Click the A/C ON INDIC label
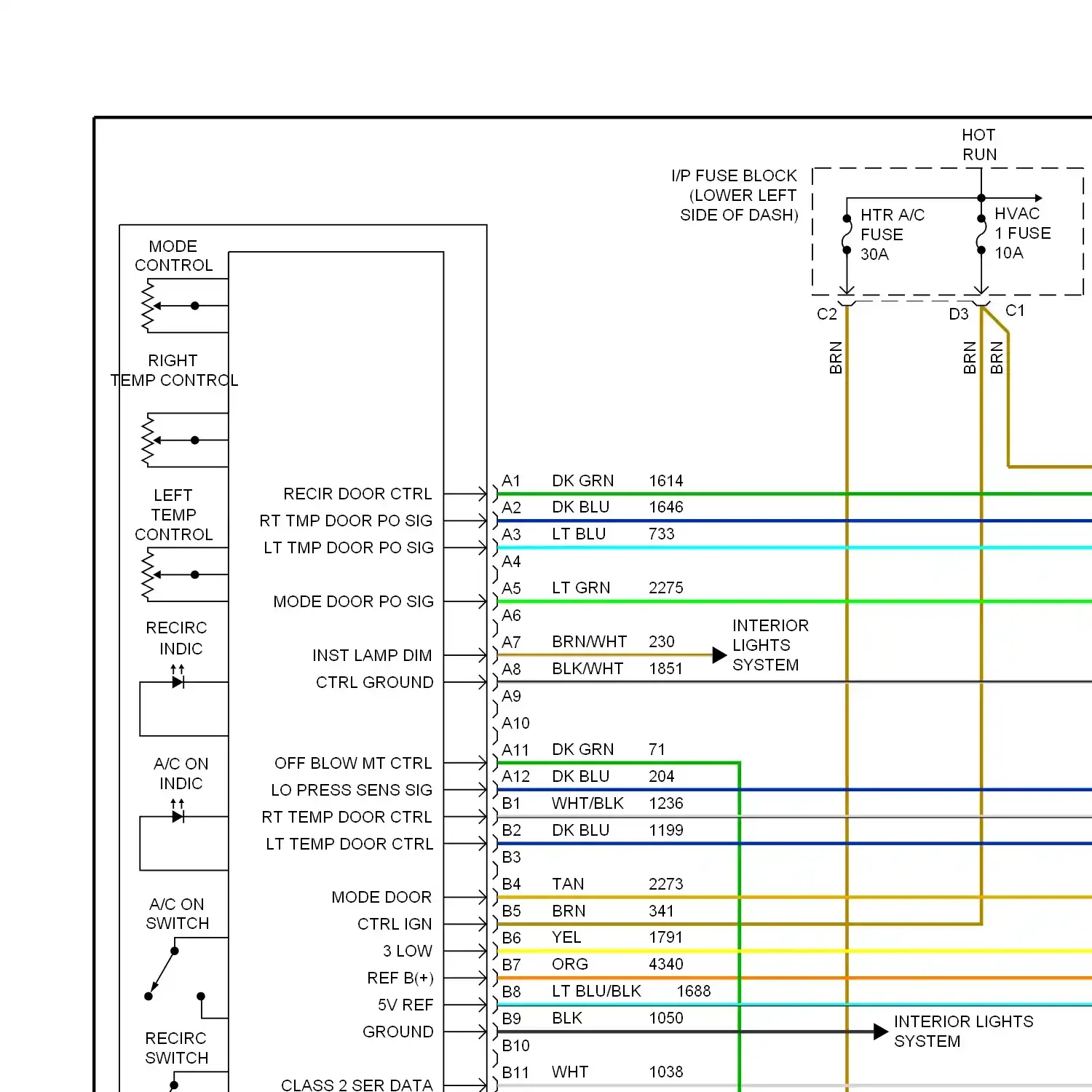 tap(181, 773)
